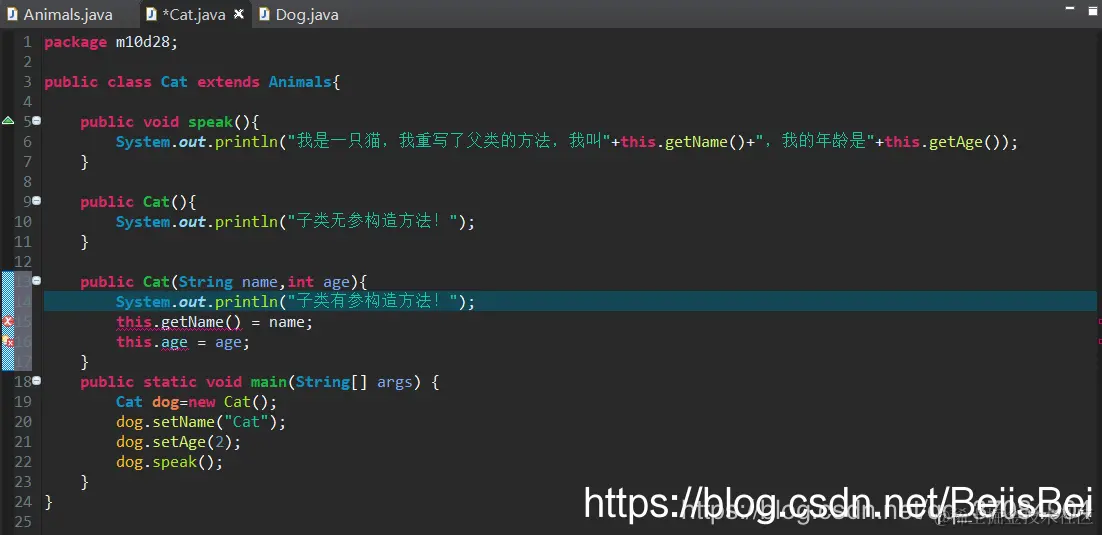Click 'this.getName()' in the speak println statement

click(x=682, y=142)
